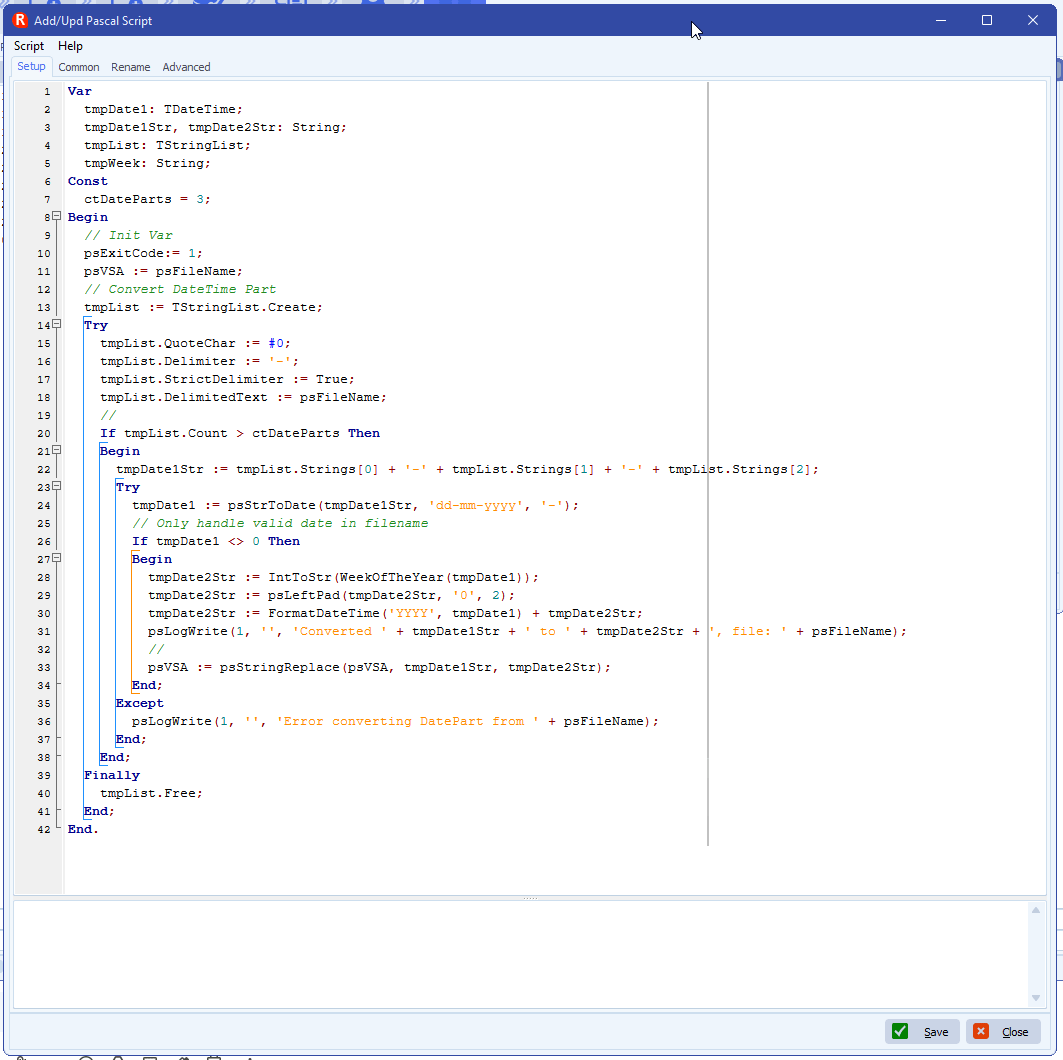Click the red X icon on Close button

pos(981,1032)
